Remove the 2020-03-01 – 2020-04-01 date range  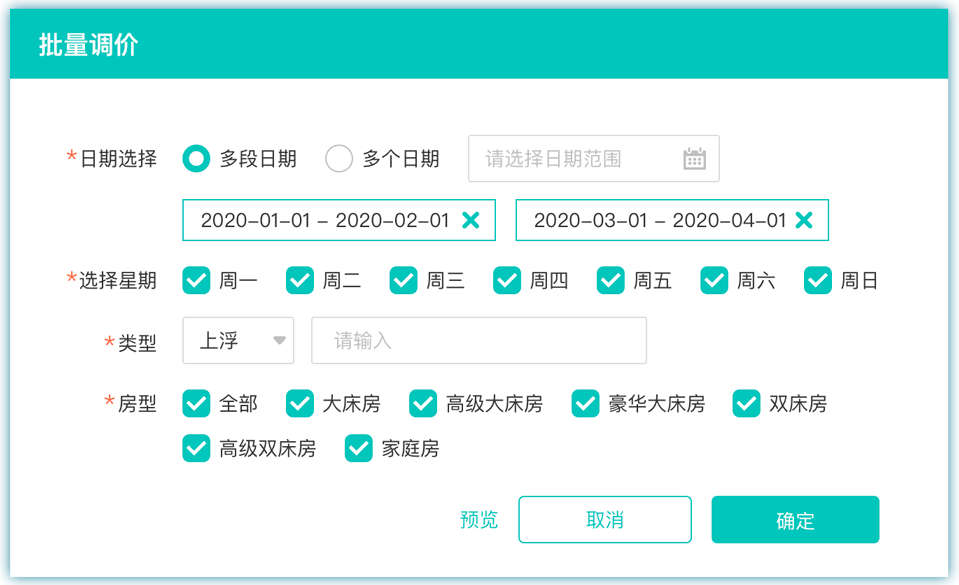pos(804,220)
